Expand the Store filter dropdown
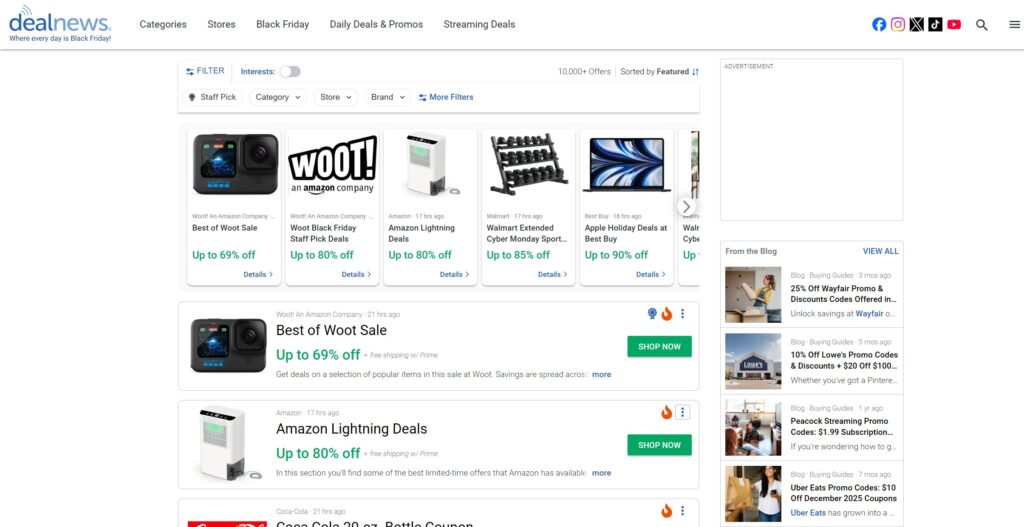1024x527 pixels. (336, 97)
